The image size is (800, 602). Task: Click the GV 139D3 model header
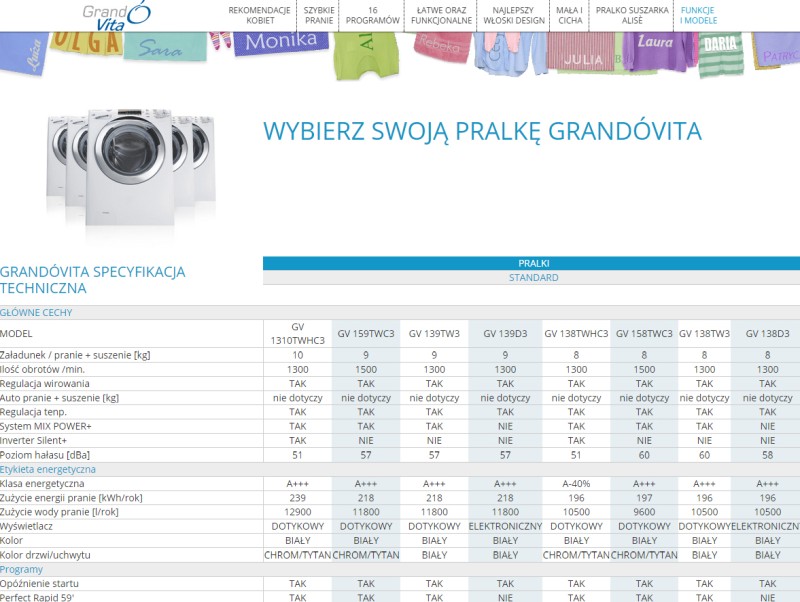[505, 334]
